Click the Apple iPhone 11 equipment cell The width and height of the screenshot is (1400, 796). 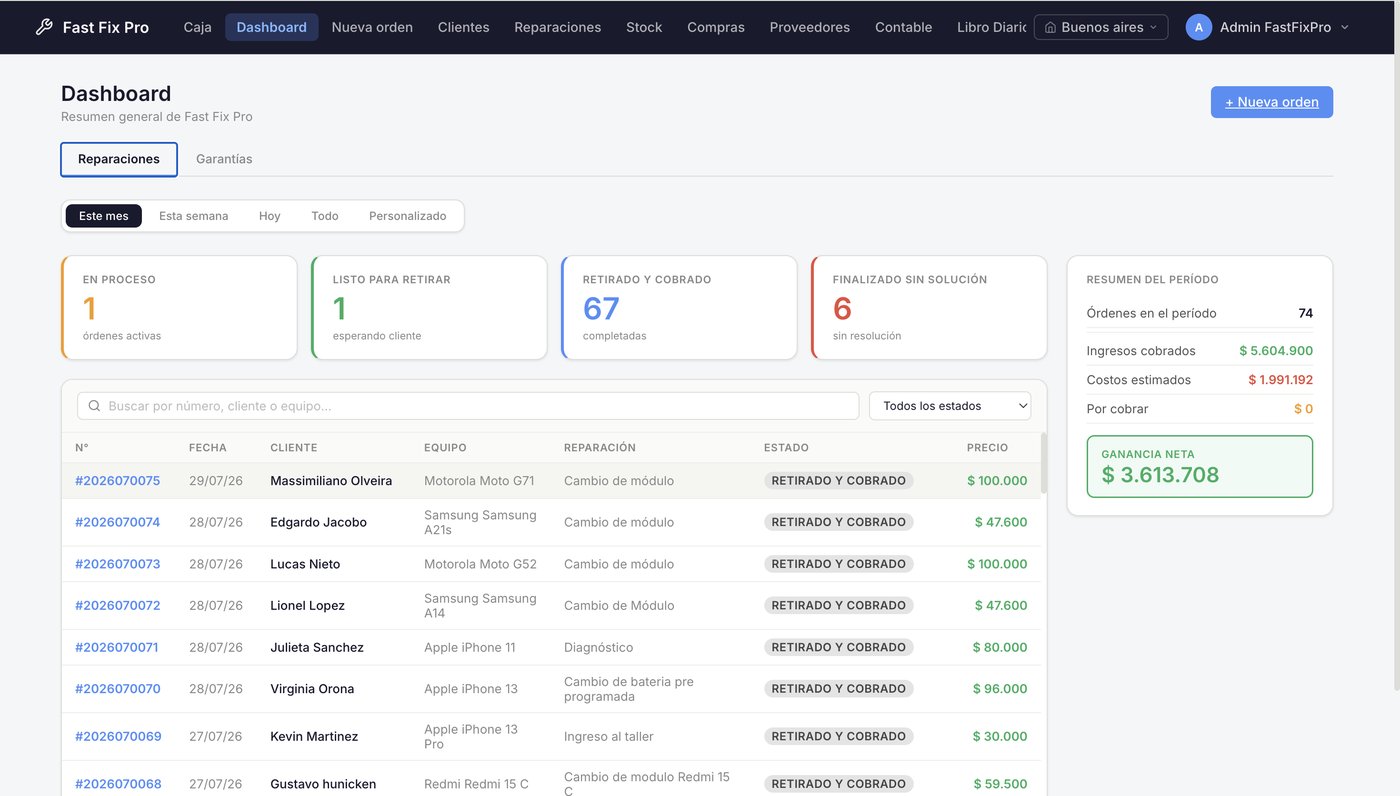click(470, 647)
